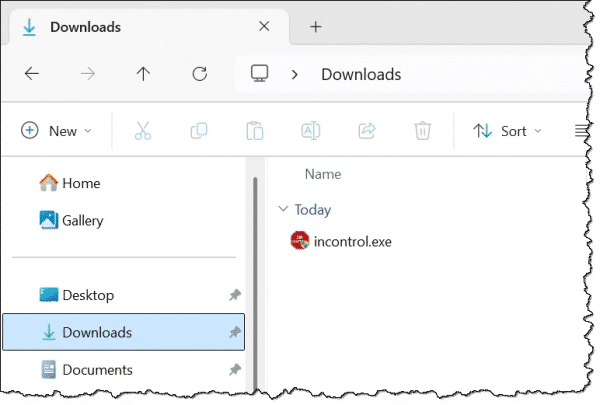The width and height of the screenshot is (600, 405).
Task: Click the Forward navigation arrow
Action: [88, 73]
